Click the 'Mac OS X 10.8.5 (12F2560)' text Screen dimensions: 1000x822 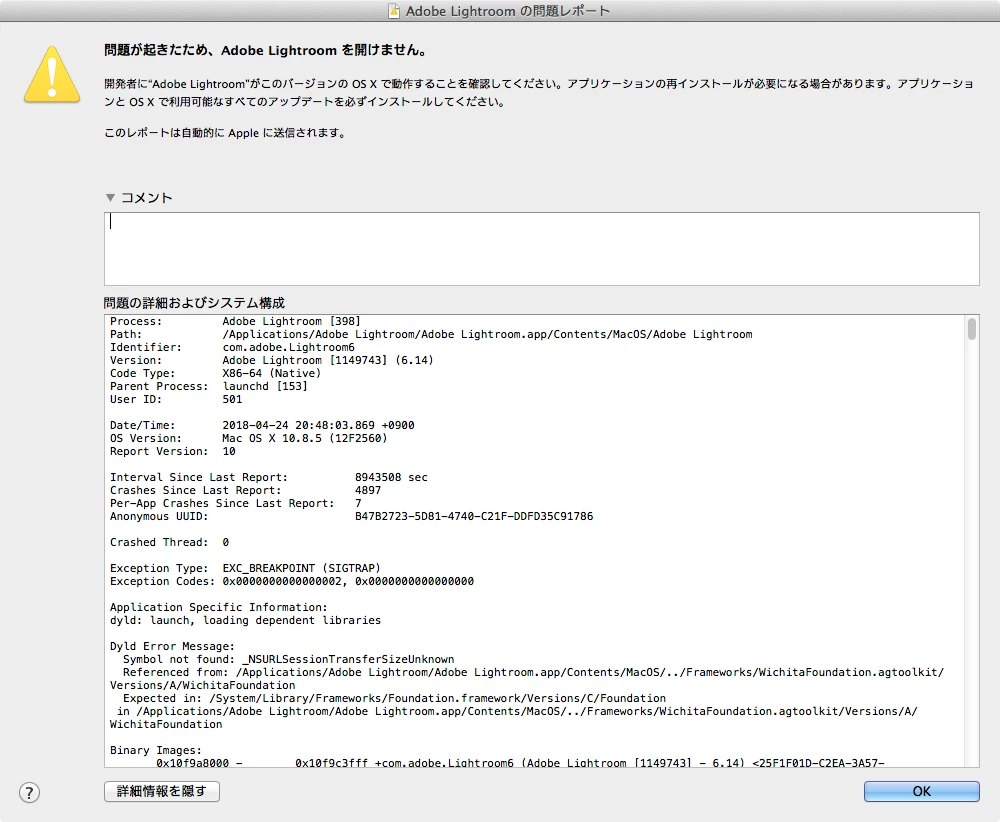(304, 438)
